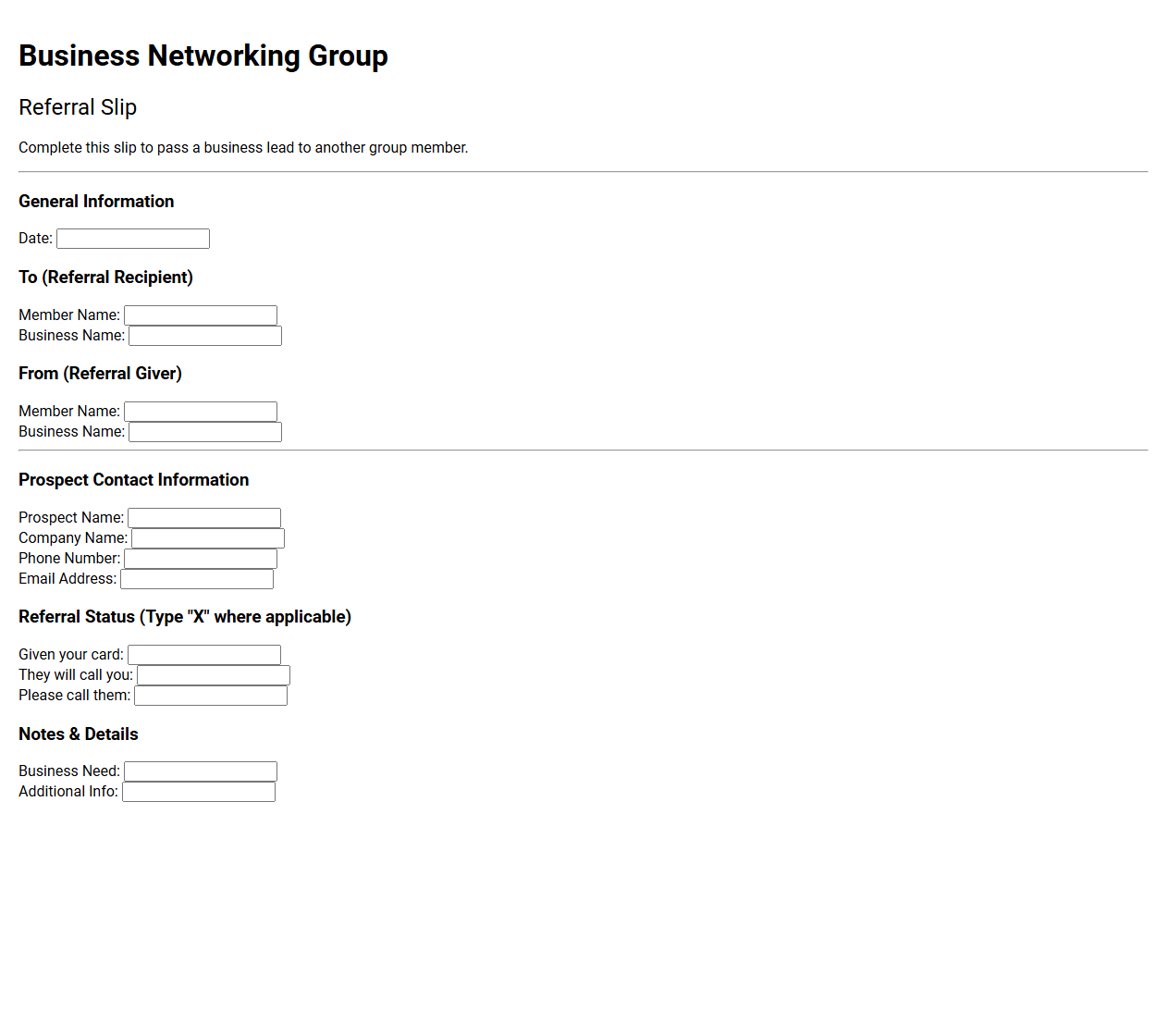Viewport: 1167px width, 1036px height.
Task: Click the Business Need field
Action: [x=201, y=771]
